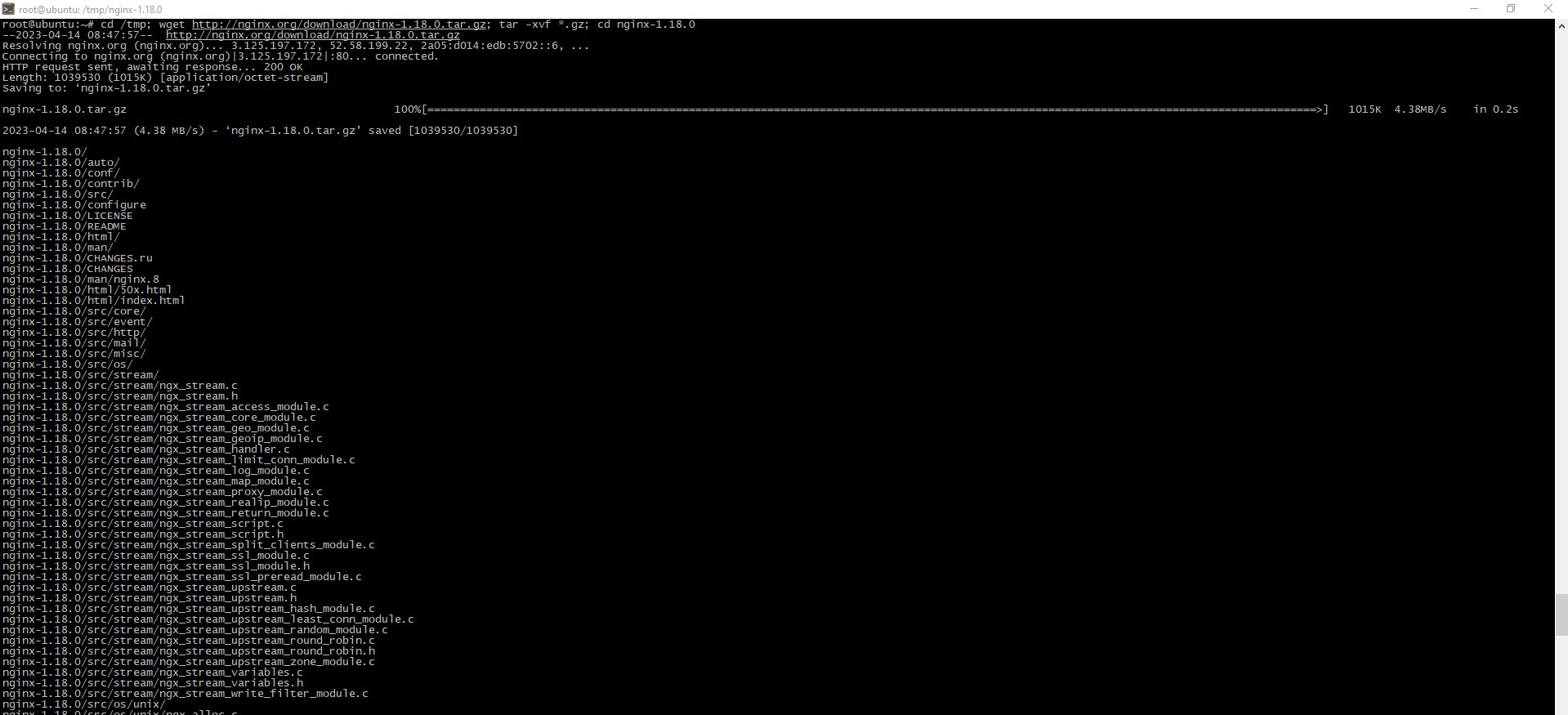Select the ngx_stream_split_clients_module.c line

(x=189, y=545)
